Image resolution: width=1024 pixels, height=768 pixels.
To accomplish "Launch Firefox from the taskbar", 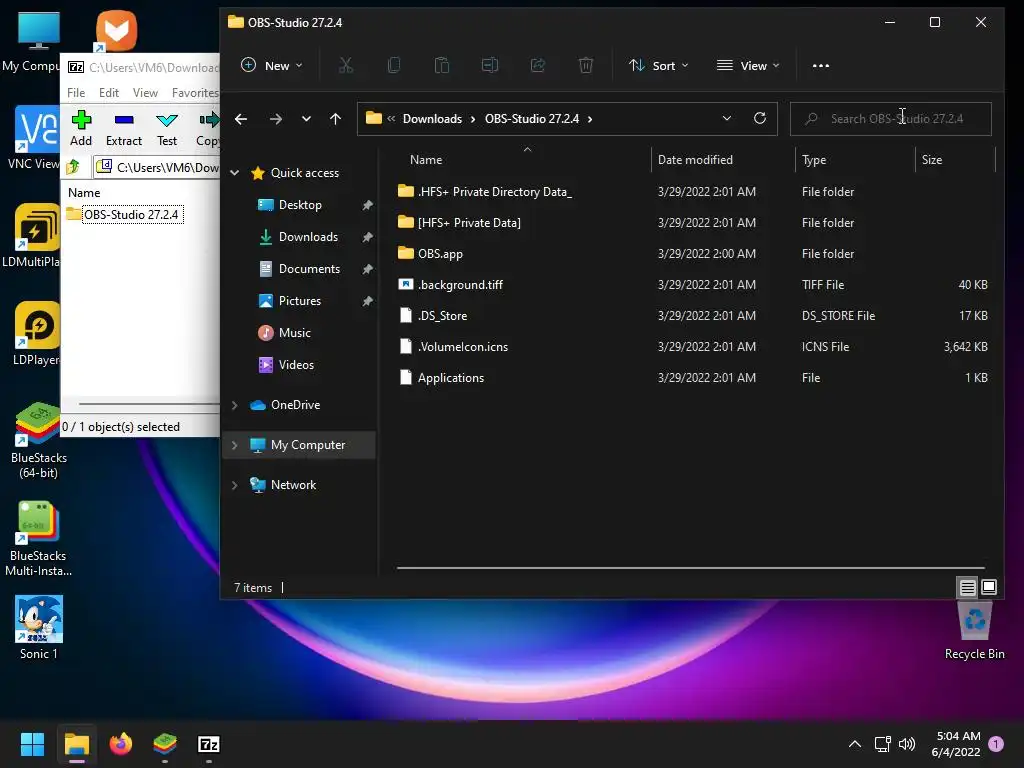I will 121,744.
